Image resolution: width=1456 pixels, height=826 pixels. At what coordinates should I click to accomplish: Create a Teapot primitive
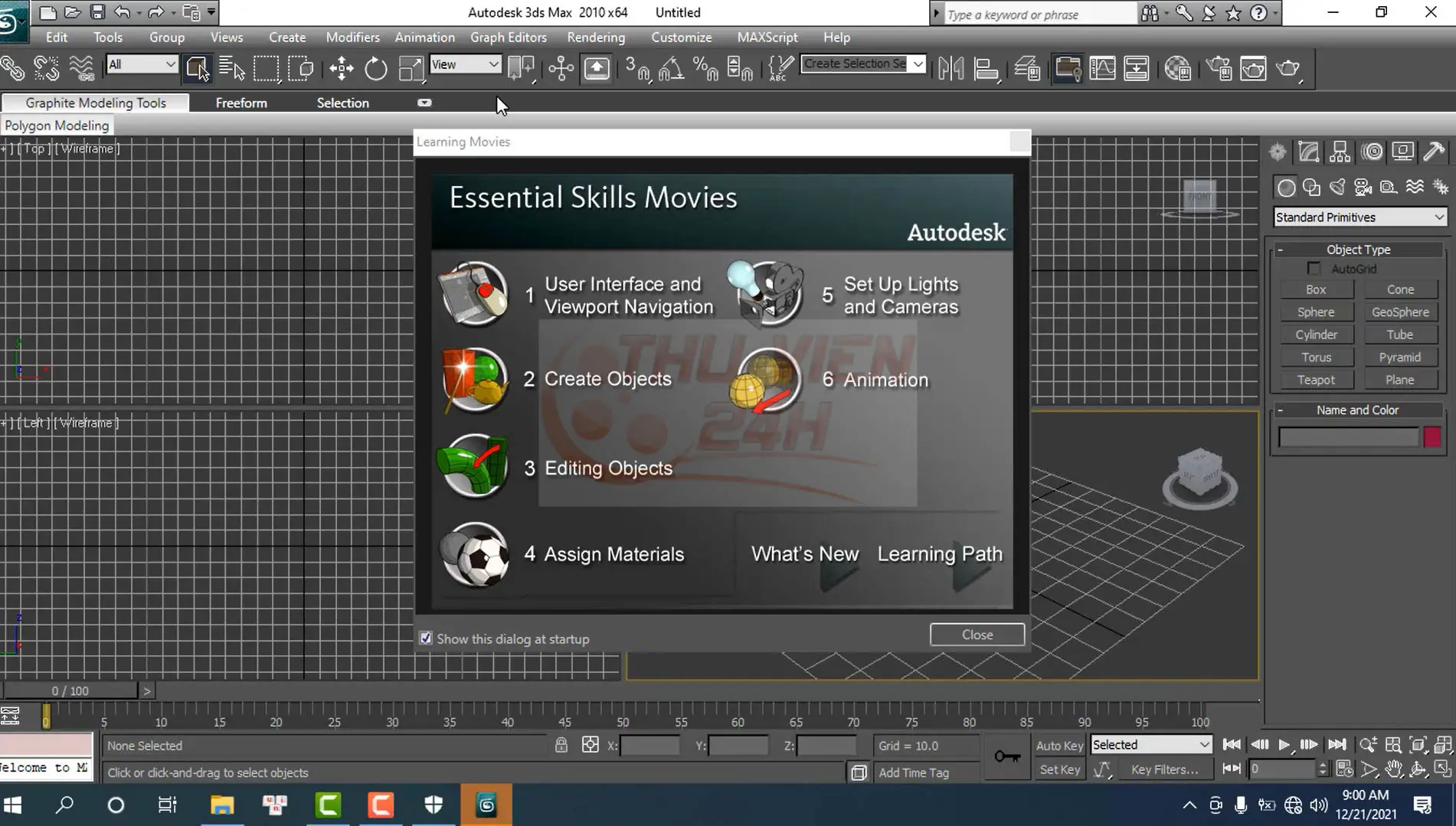pyautogui.click(x=1316, y=380)
